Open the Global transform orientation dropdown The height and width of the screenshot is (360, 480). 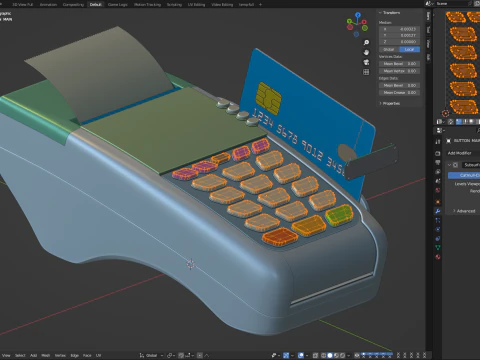[x=152, y=355]
